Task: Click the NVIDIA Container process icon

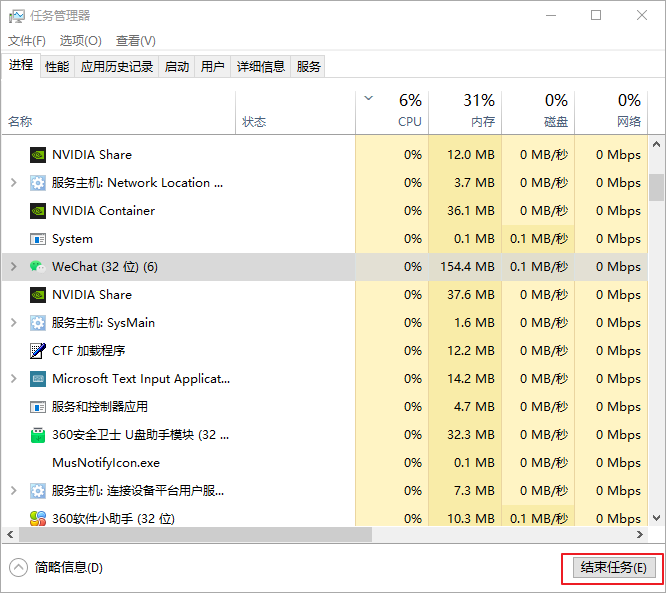Action: pyautogui.click(x=38, y=211)
